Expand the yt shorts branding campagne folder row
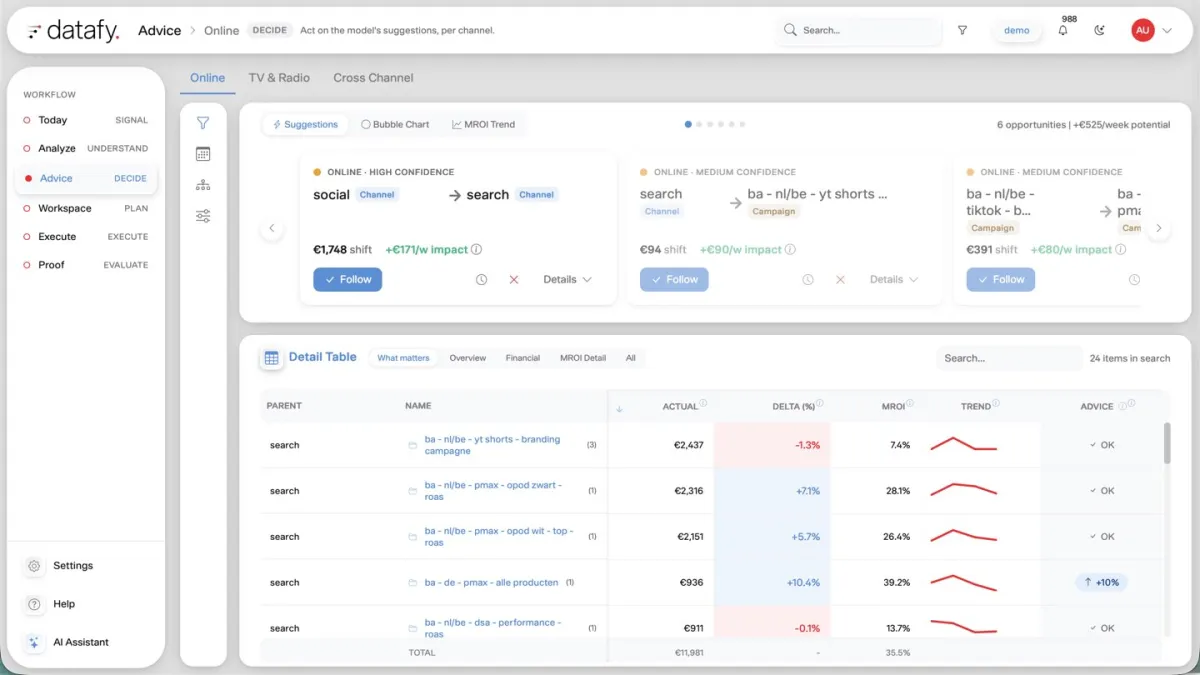This screenshot has height=675, width=1200. click(412, 445)
